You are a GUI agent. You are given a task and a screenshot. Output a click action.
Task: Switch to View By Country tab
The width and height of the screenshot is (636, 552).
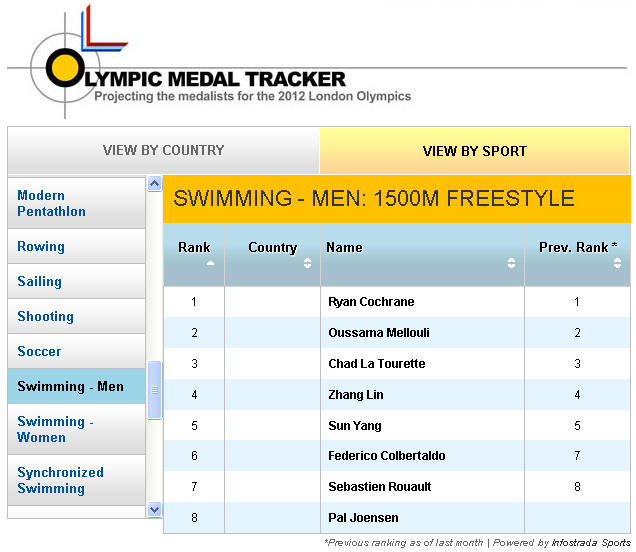click(163, 151)
